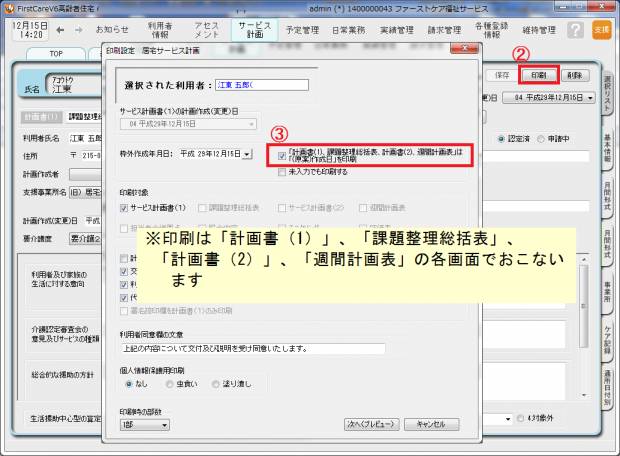
Task: Click the 印刷 button in the toolbar
Action: click(x=537, y=75)
